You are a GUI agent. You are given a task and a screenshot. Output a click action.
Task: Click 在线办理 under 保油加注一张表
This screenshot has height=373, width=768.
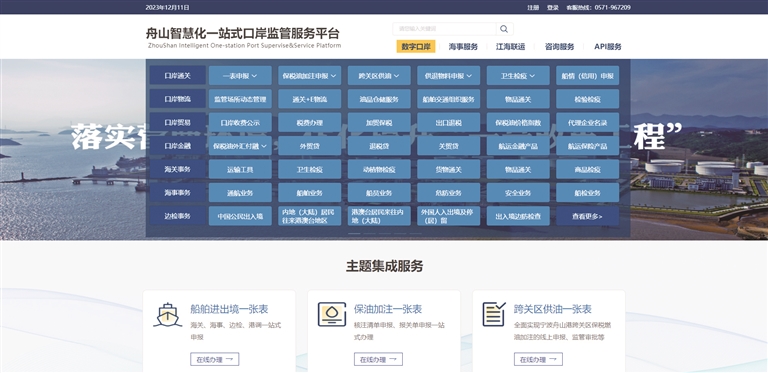(x=378, y=359)
